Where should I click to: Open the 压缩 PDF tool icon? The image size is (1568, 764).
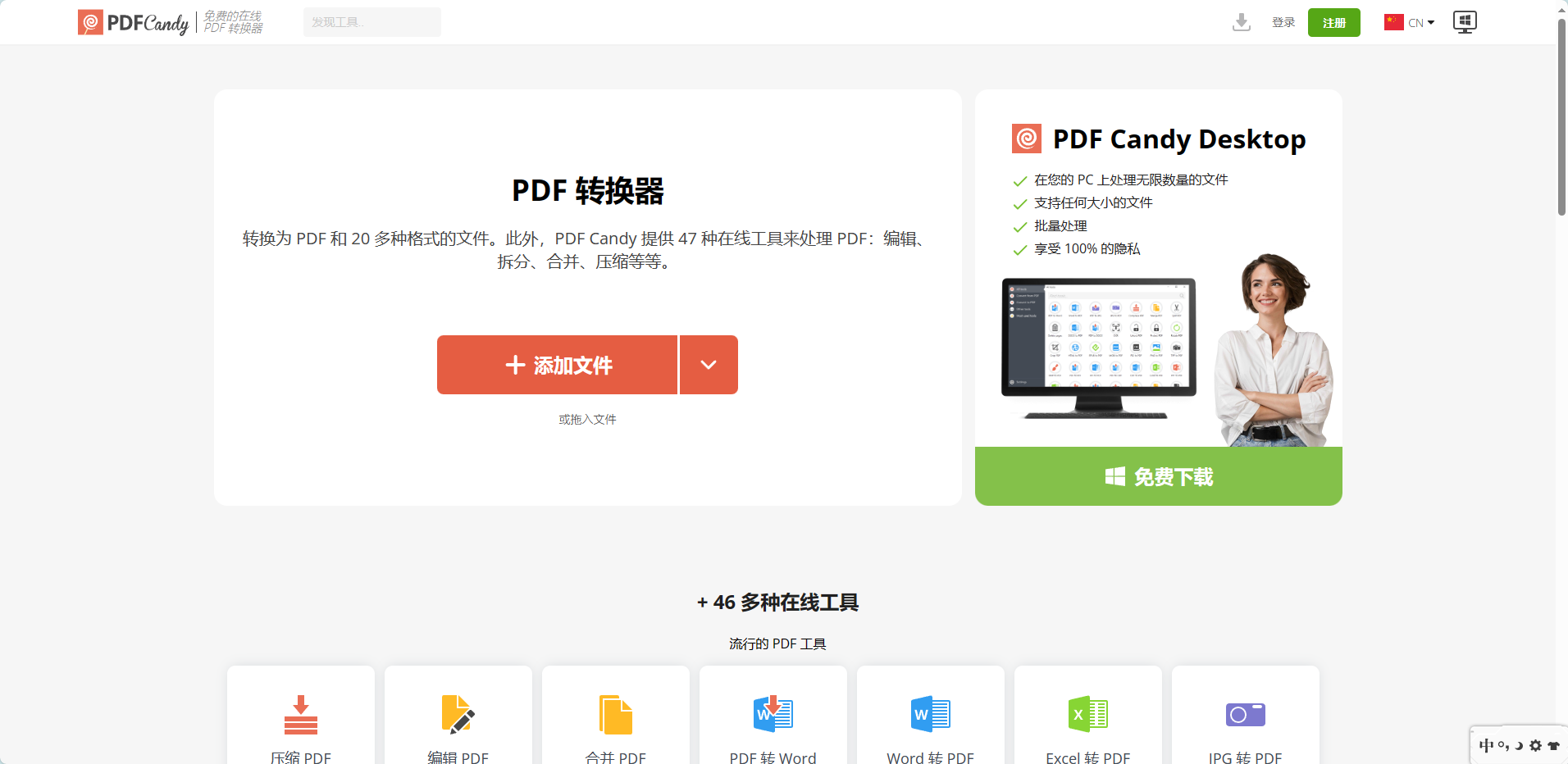click(301, 715)
